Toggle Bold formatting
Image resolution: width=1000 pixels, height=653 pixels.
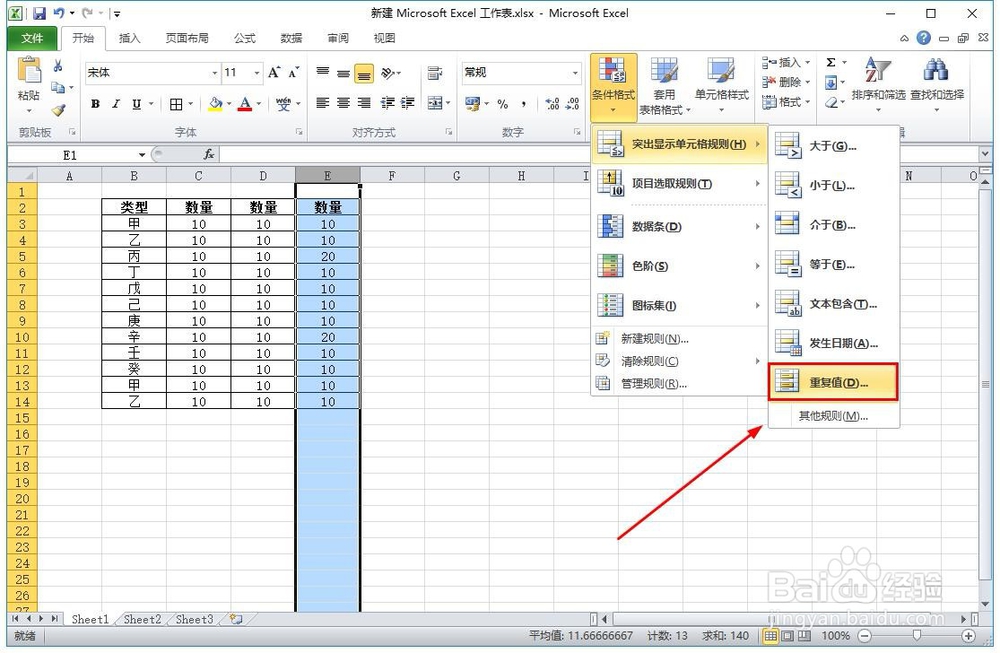click(95, 104)
